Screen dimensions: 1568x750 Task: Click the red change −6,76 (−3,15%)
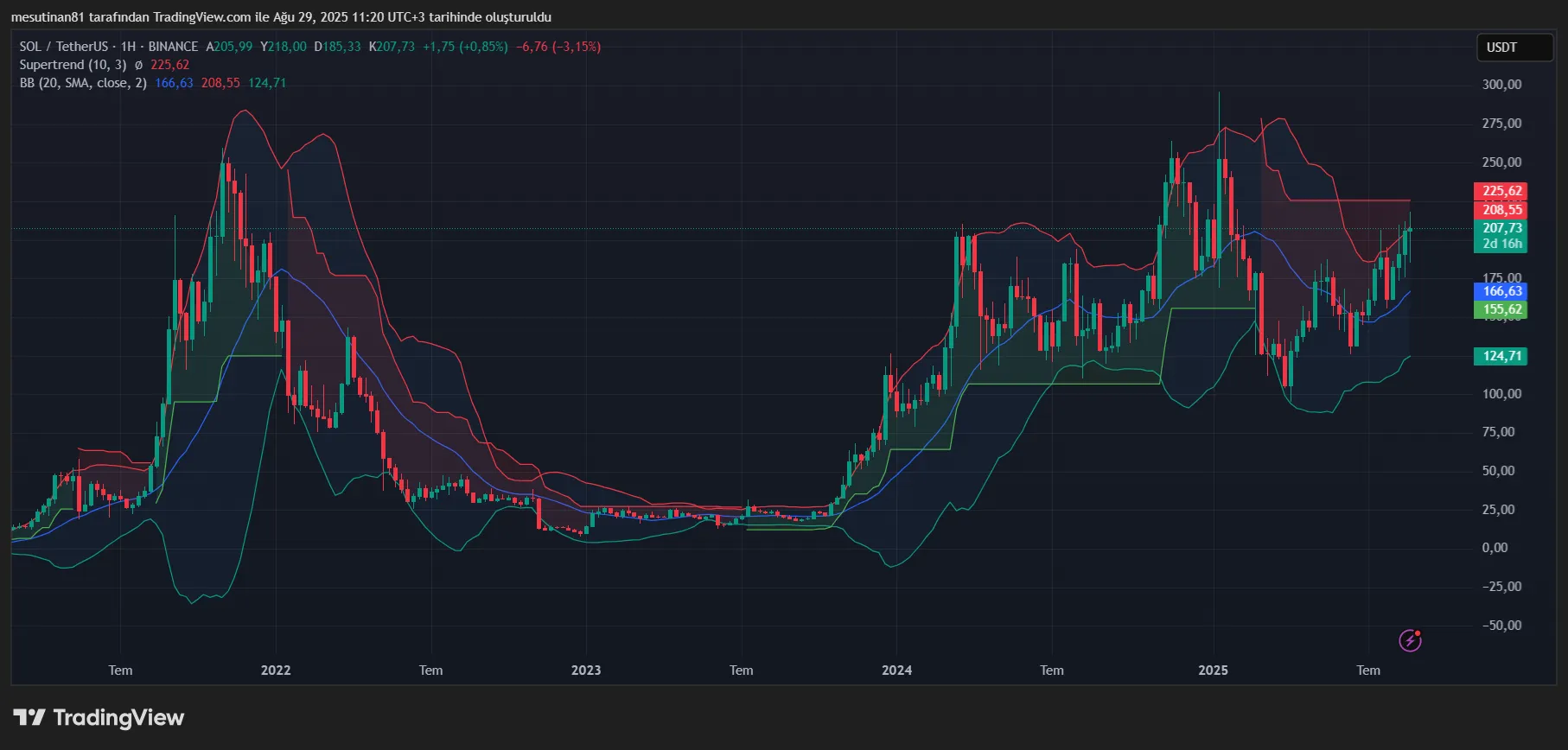tap(558, 47)
